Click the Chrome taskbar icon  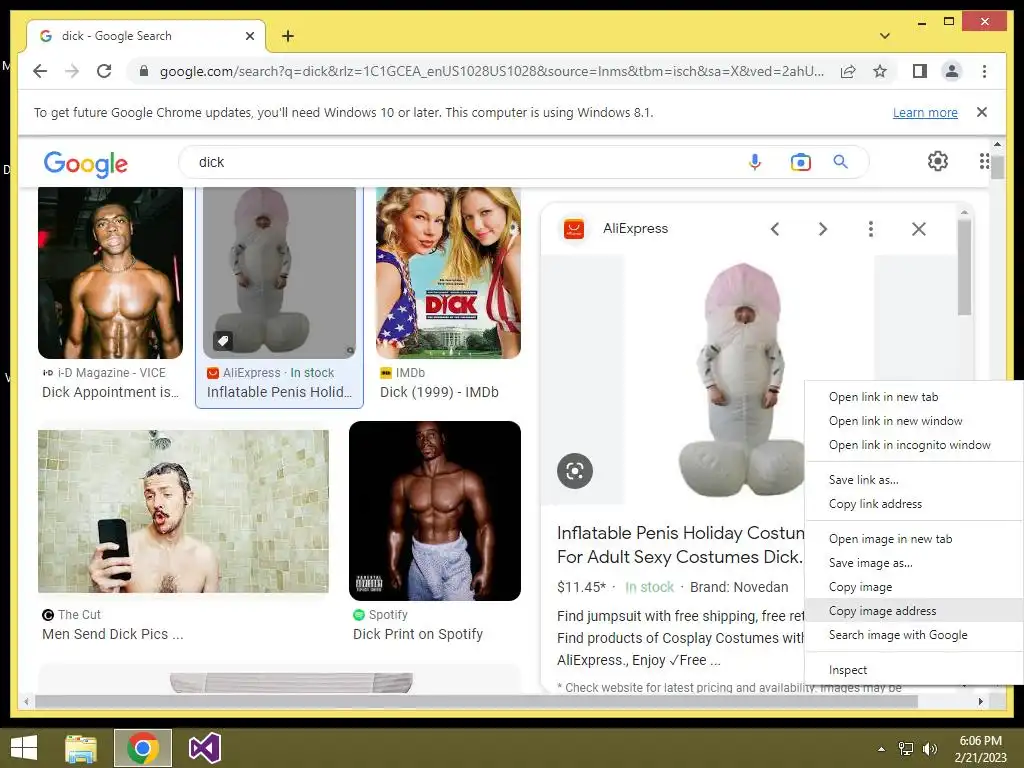coord(143,748)
